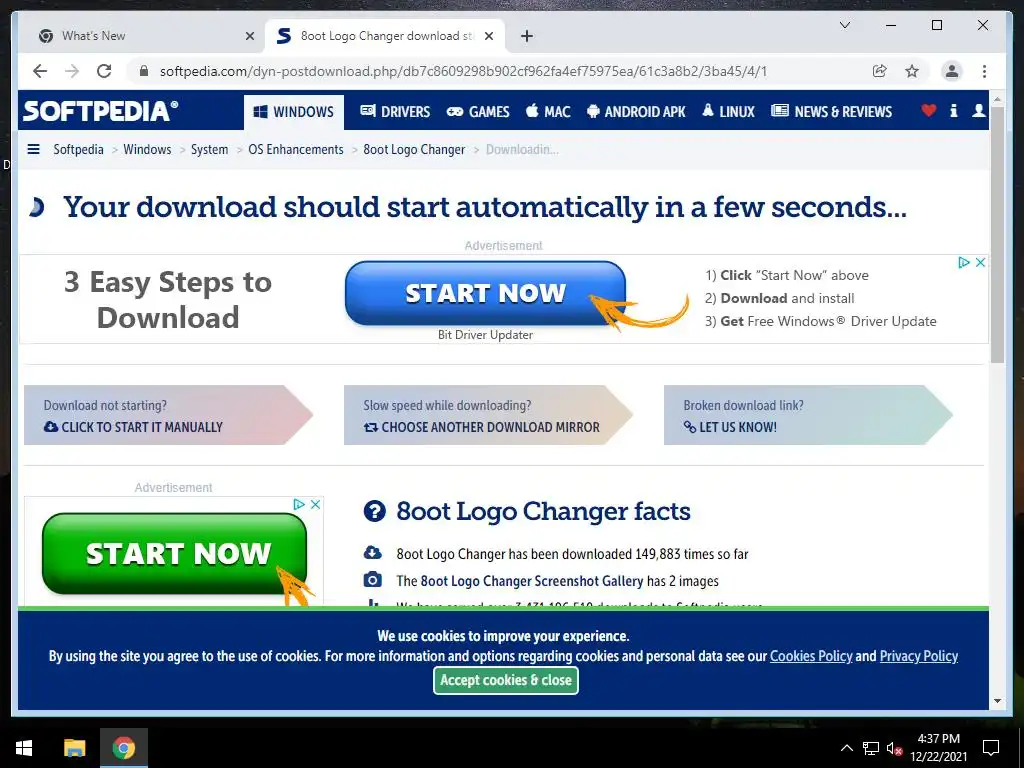Click the muted volume tray icon
Screen dimensions: 1024x768
pyautogui.click(x=894, y=748)
